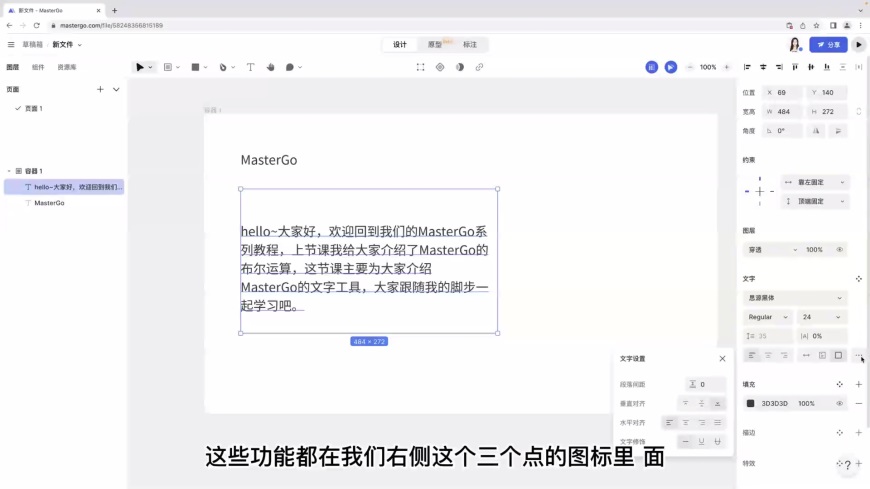Open the Regular font weight dropdown
Viewport: 870px width, 489px height.
coord(767,317)
